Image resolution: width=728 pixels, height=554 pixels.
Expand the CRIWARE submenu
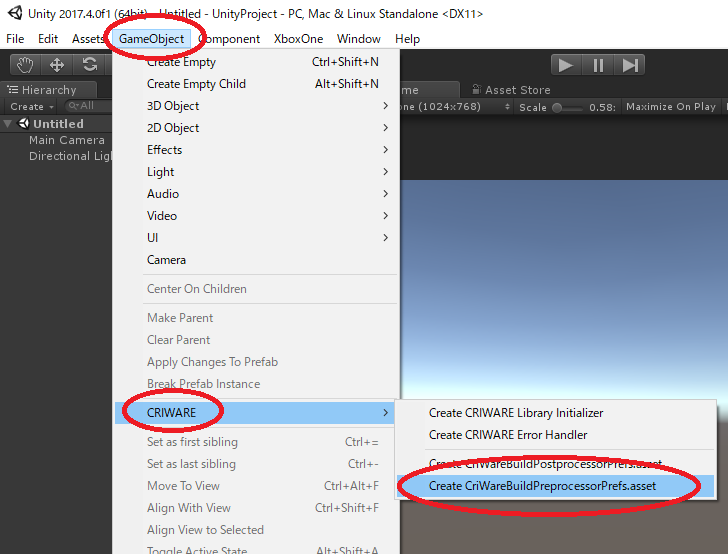255,412
